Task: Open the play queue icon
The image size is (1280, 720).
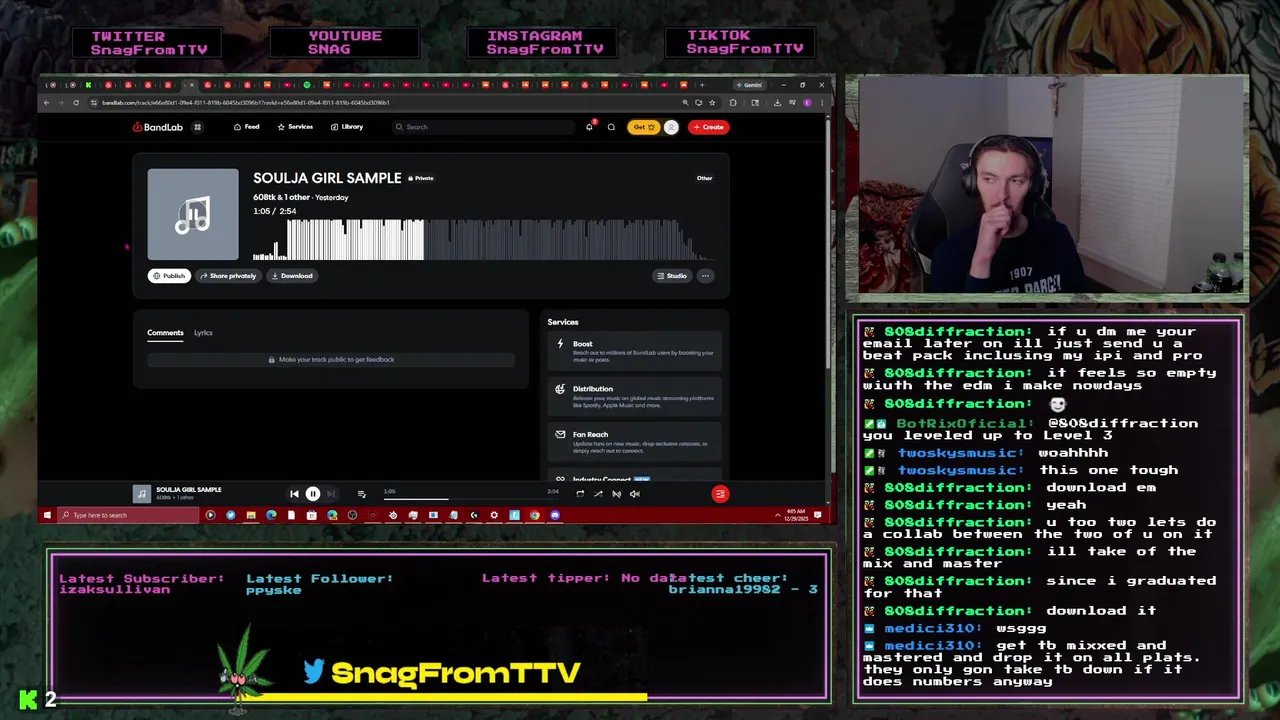Action: pos(361,494)
